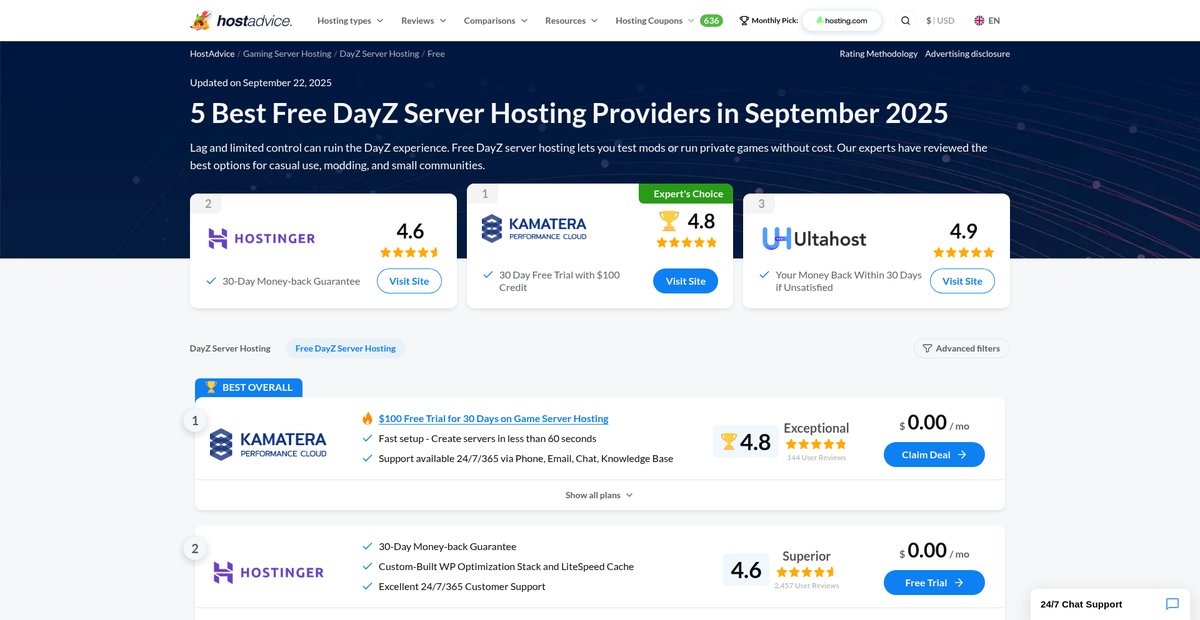Click Ultahost's star rating in top card

click(963, 252)
